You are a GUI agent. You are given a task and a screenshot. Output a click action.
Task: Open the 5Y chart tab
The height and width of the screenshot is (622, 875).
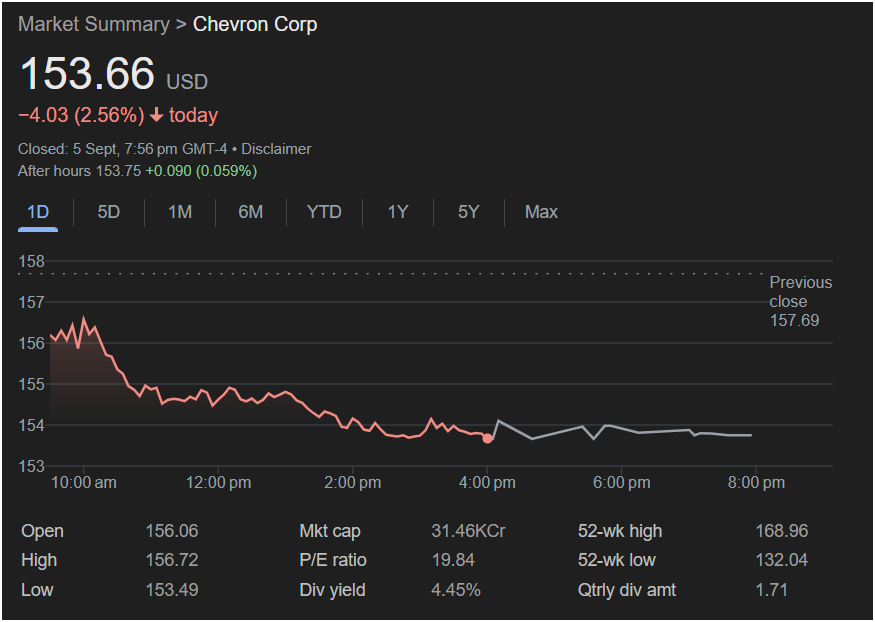469,213
